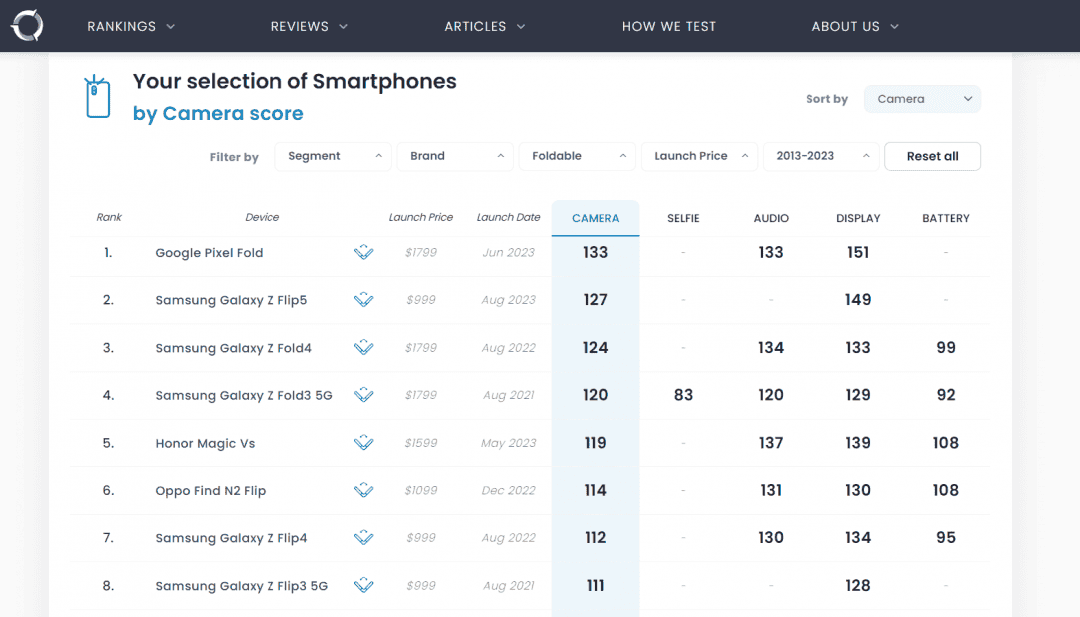Viewport: 1080px width, 617px height.
Task: Click the Launch Price column header
Action: (x=421, y=217)
